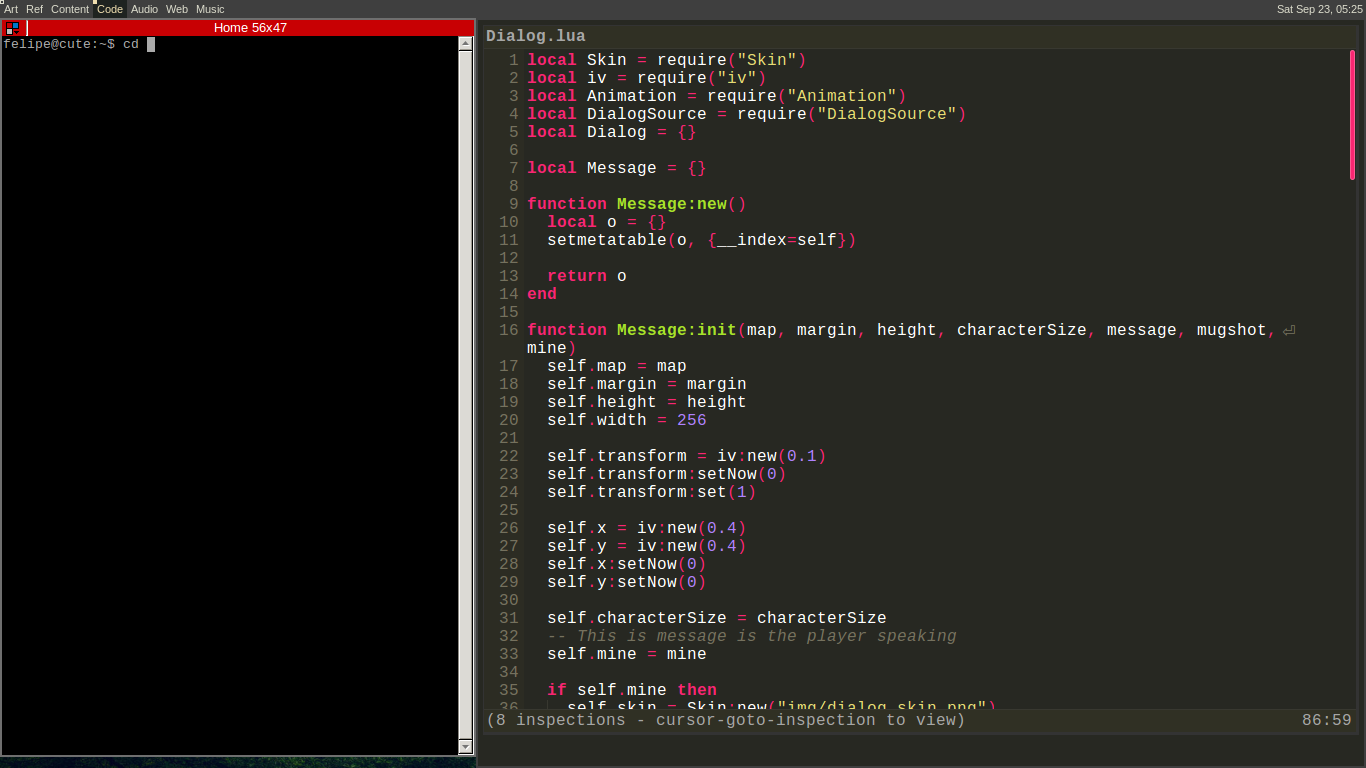The width and height of the screenshot is (1366, 768).
Task: Focus the terminal prompt after cd
Action: pos(151,44)
